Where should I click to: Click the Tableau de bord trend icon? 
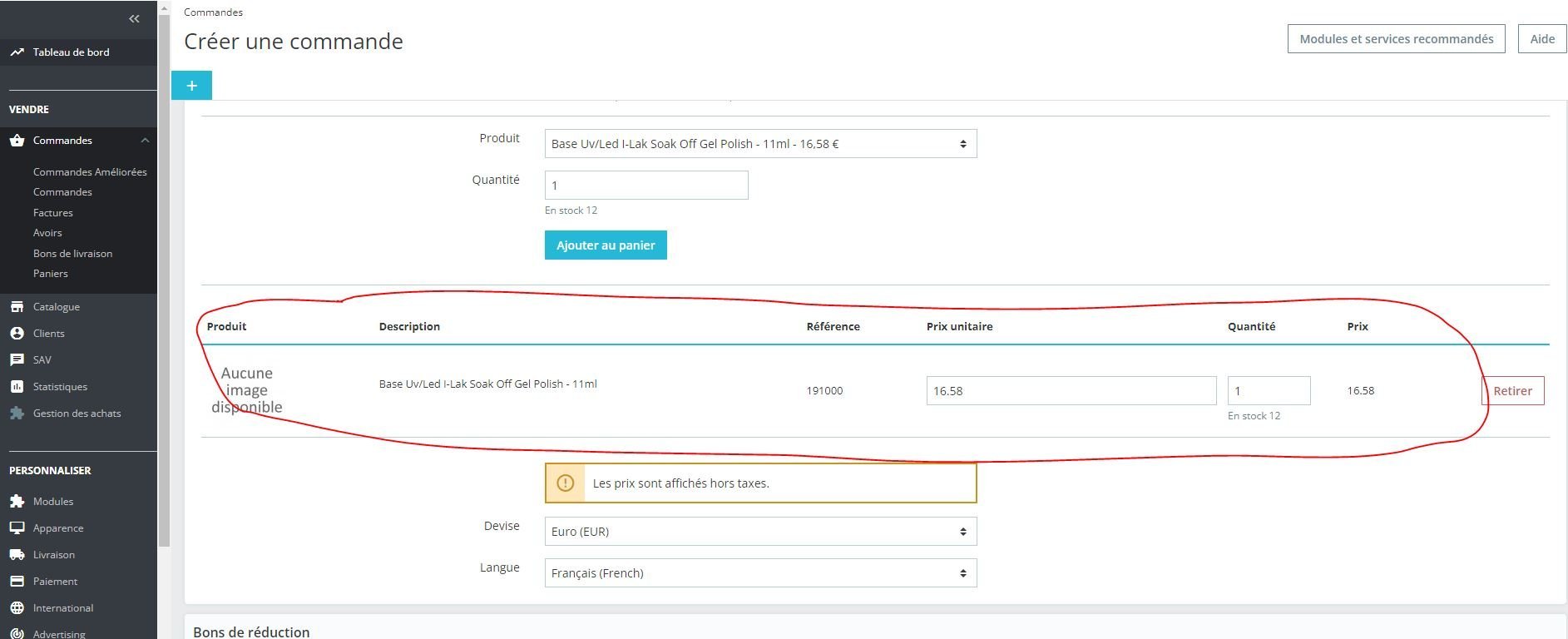(17, 52)
